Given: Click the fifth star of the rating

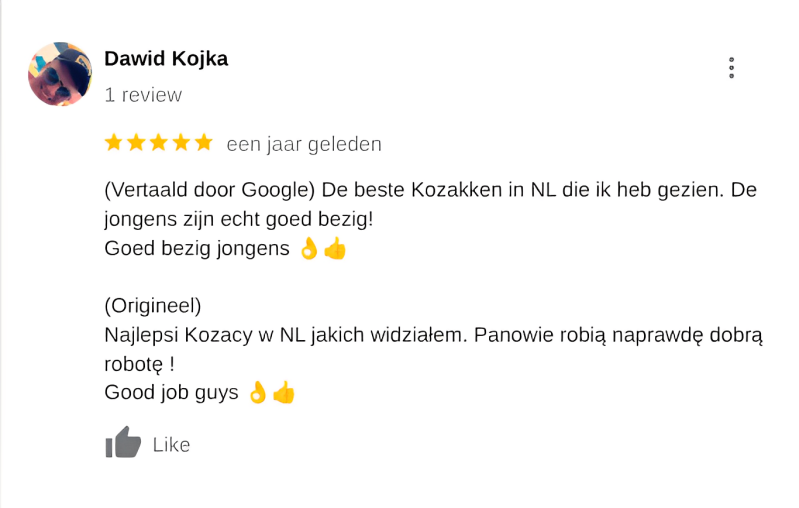Looking at the screenshot, I should click(204, 143).
